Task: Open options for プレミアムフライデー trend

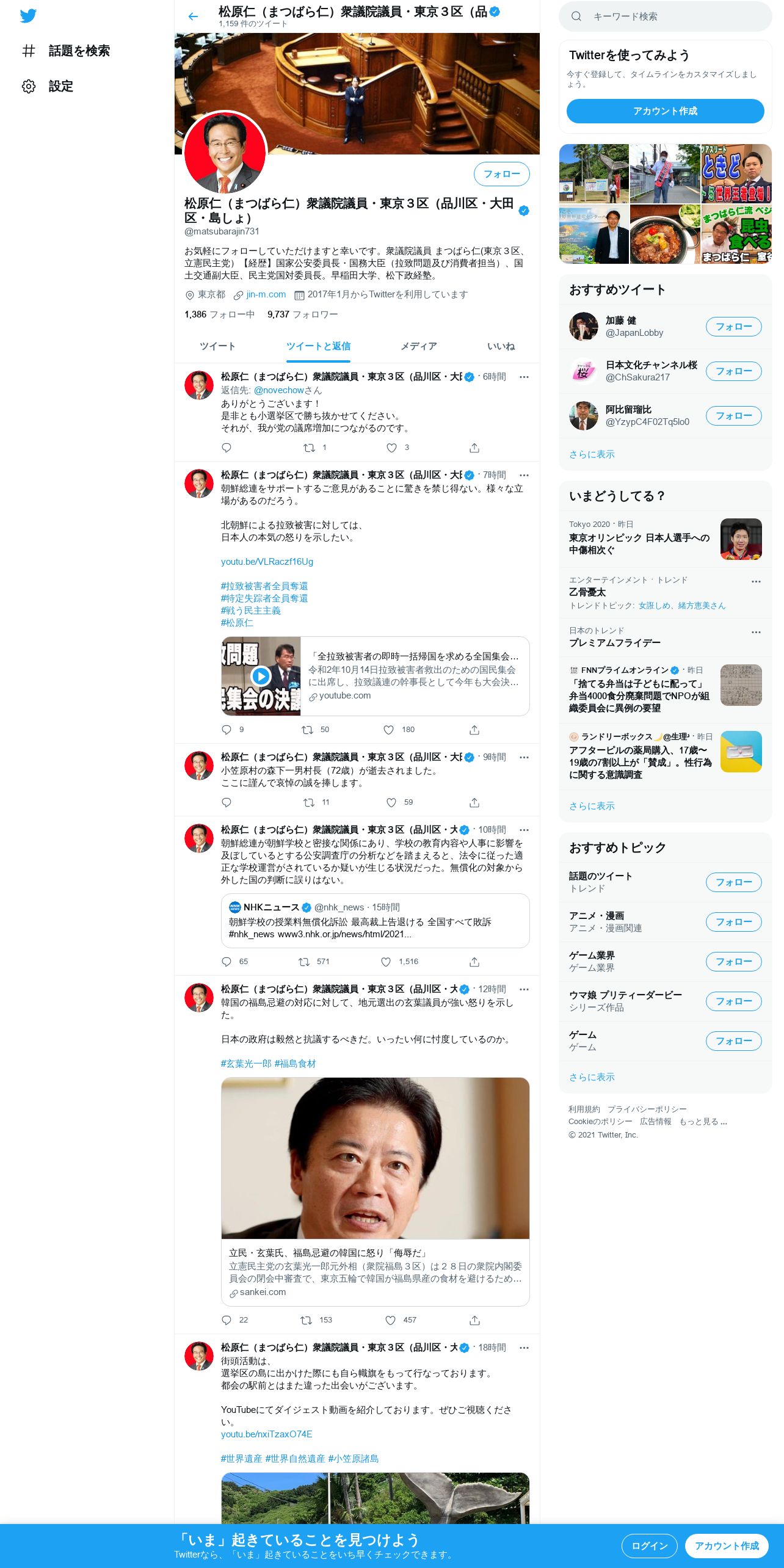Action: tap(756, 632)
